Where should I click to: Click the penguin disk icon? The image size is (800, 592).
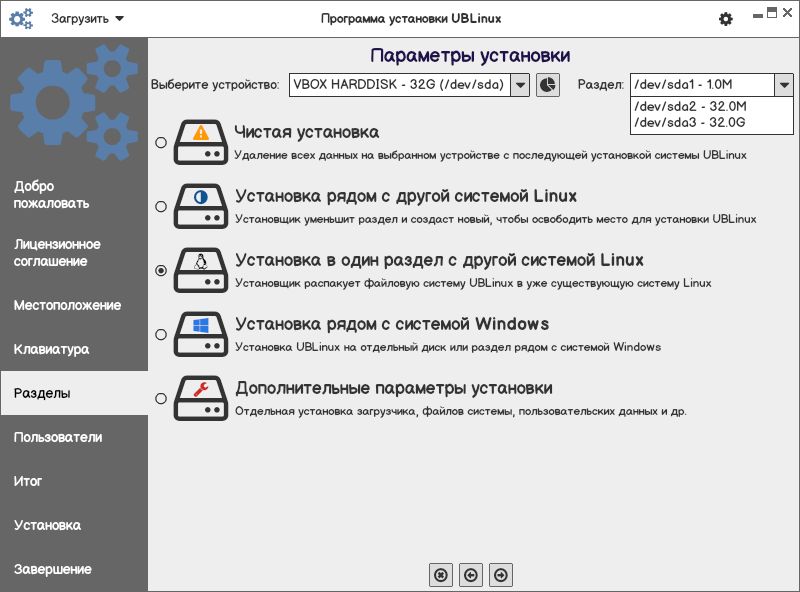pyautogui.click(x=201, y=270)
